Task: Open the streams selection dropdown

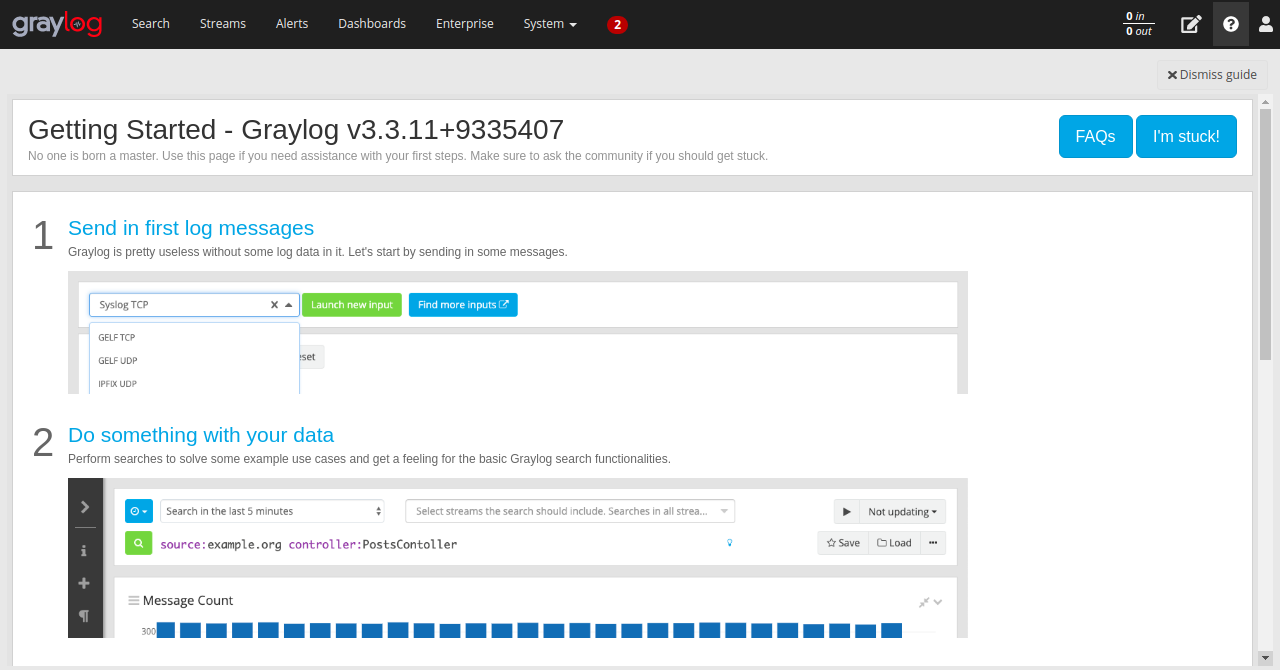Action: pyautogui.click(x=570, y=511)
